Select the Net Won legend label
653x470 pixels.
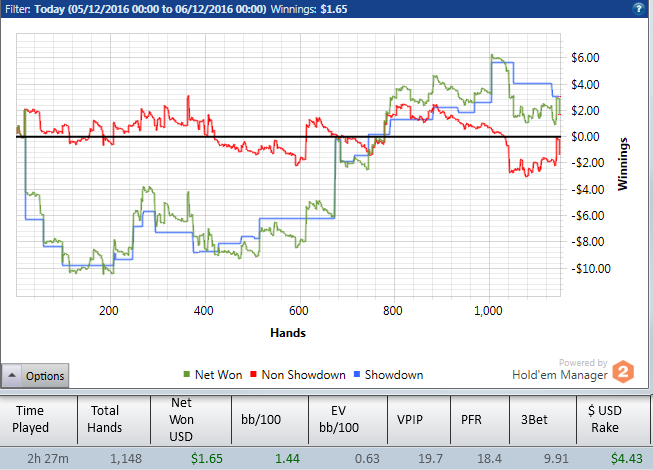[218, 375]
